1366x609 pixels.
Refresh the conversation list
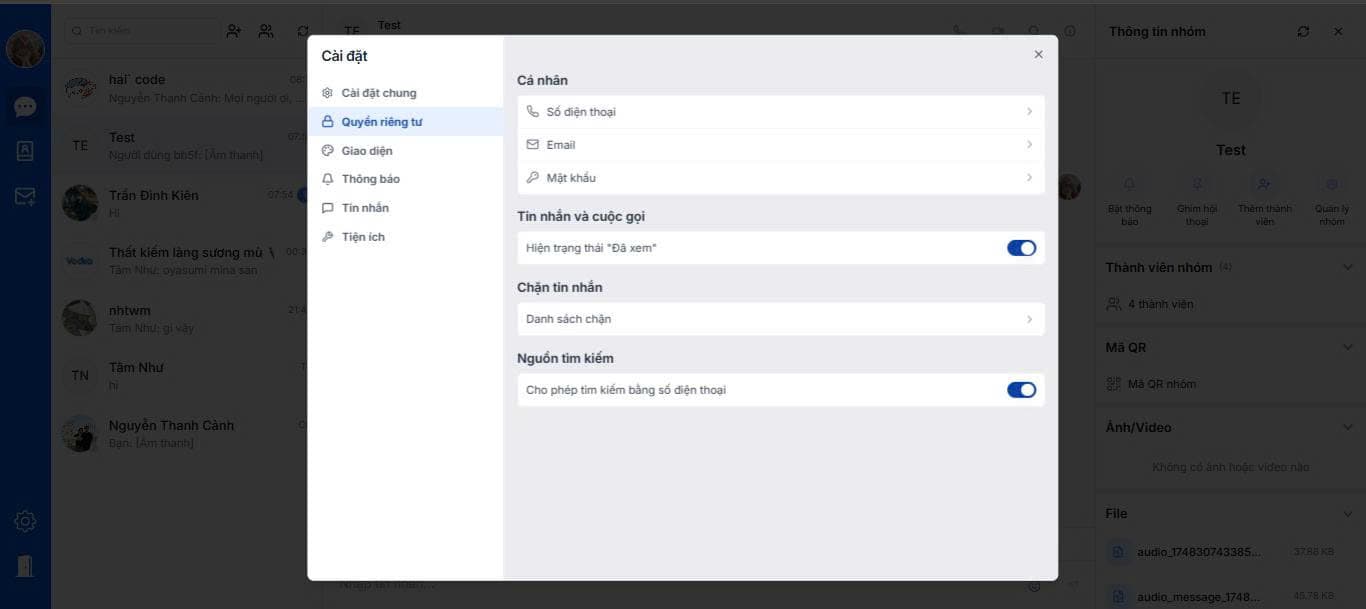[303, 31]
